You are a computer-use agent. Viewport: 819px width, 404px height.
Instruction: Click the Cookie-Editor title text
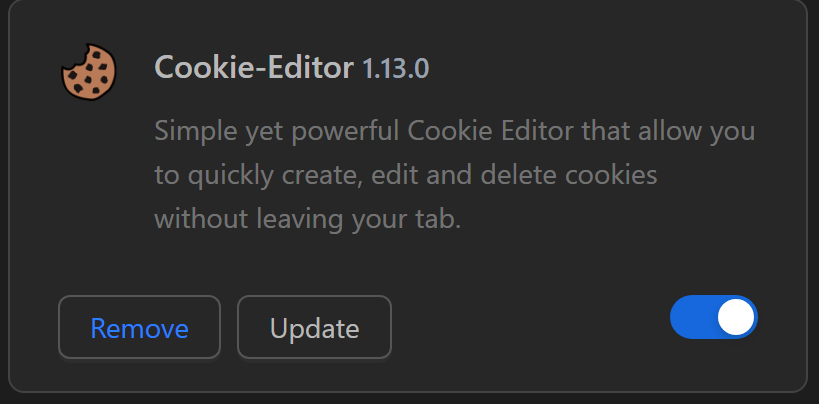point(254,68)
